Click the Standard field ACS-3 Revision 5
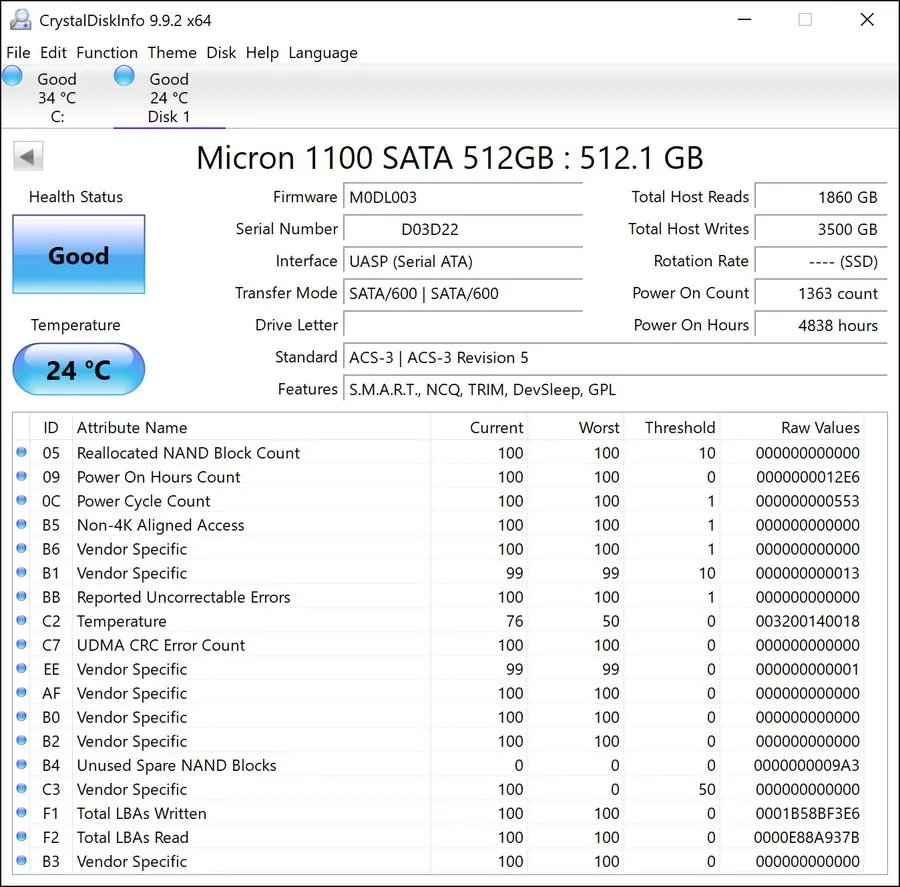Image resolution: width=900 pixels, height=887 pixels. click(x=615, y=358)
